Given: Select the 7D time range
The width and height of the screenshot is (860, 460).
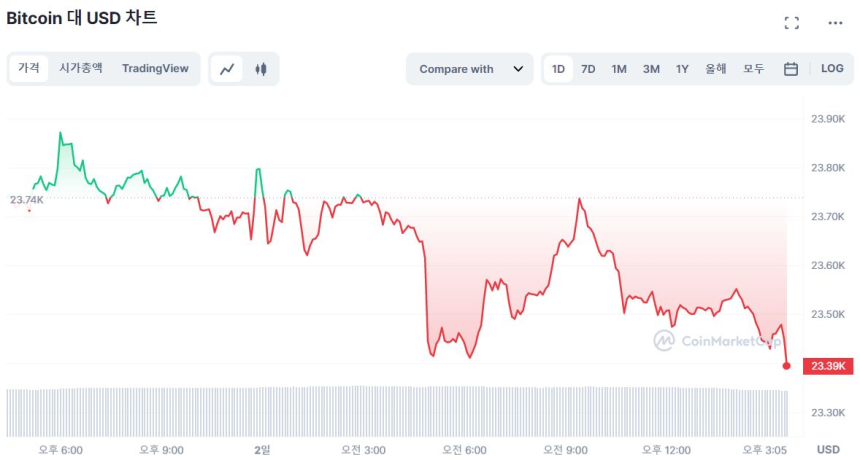Looking at the screenshot, I should pyautogui.click(x=588, y=69).
